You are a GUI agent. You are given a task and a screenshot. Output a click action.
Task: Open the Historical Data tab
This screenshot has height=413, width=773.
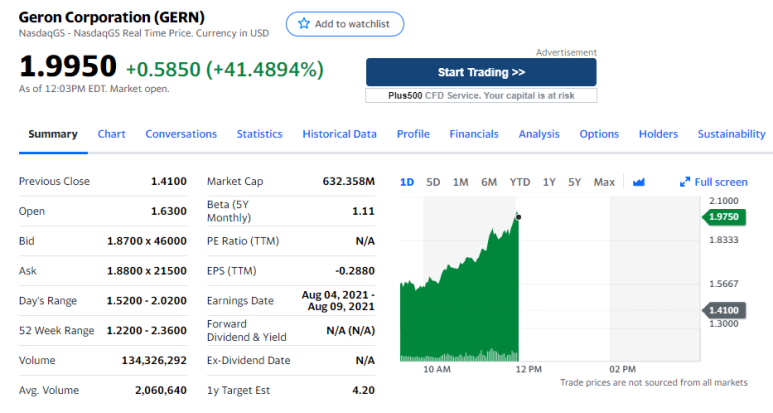[x=340, y=134]
